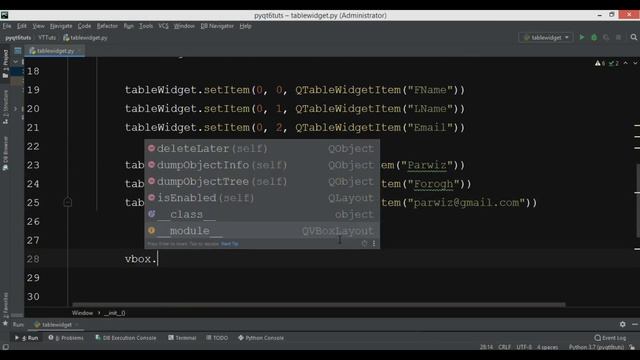Screen dimensions: 640x360
Task: Switch to the Problems tool tab
Action: click(x=66, y=338)
